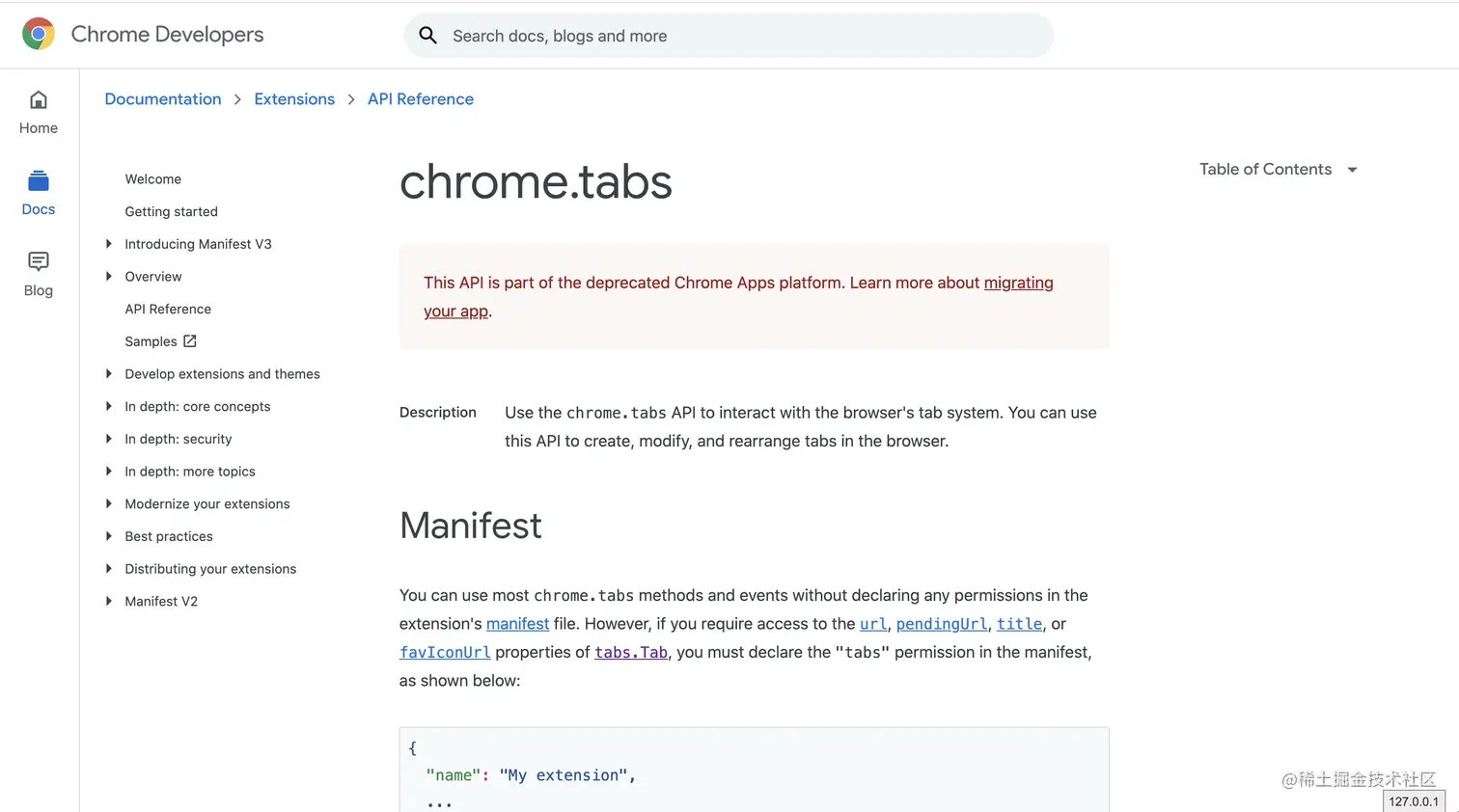Click the Chrome logo icon
Viewport: 1459px width, 812px height.
click(x=39, y=34)
